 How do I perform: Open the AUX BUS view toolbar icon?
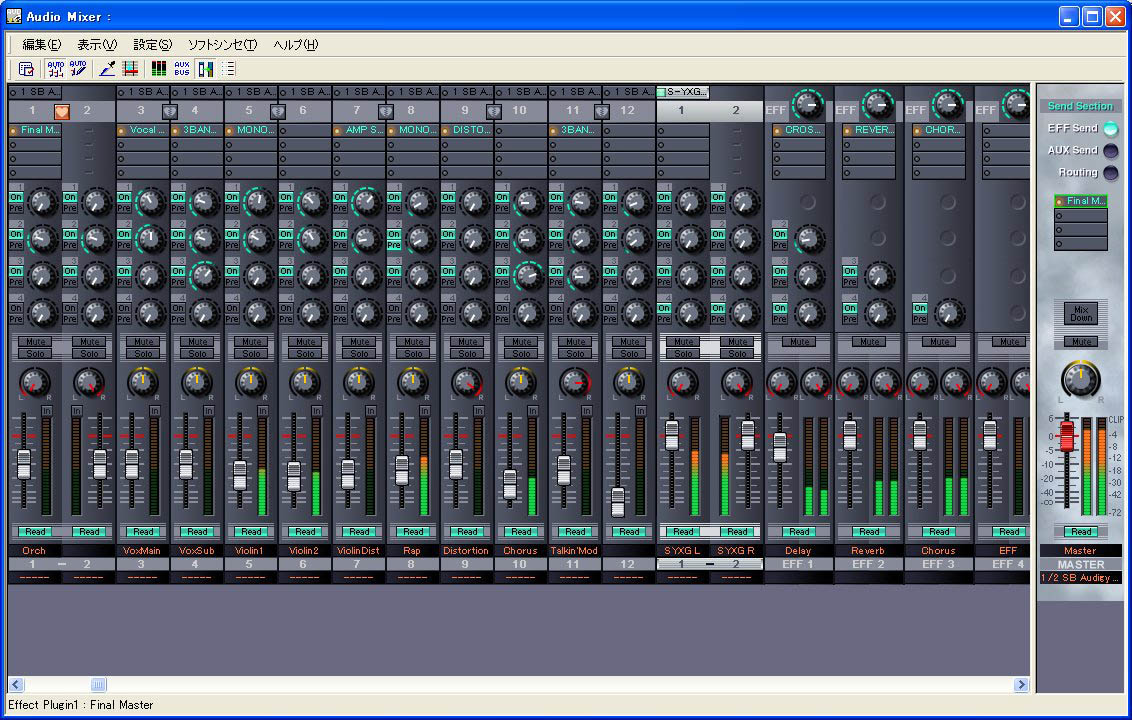tap(182, 68)
